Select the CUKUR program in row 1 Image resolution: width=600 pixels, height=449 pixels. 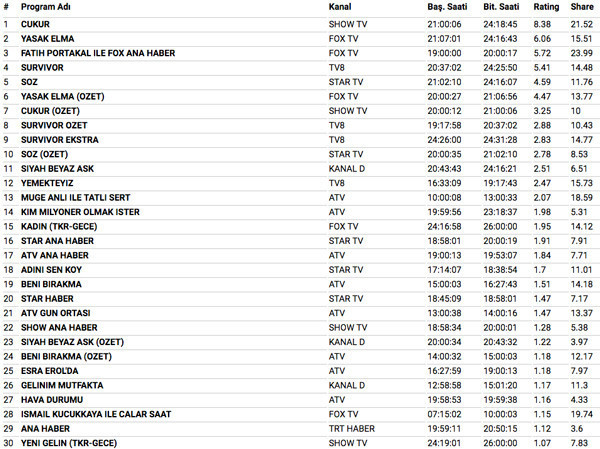tap(35, 22)
